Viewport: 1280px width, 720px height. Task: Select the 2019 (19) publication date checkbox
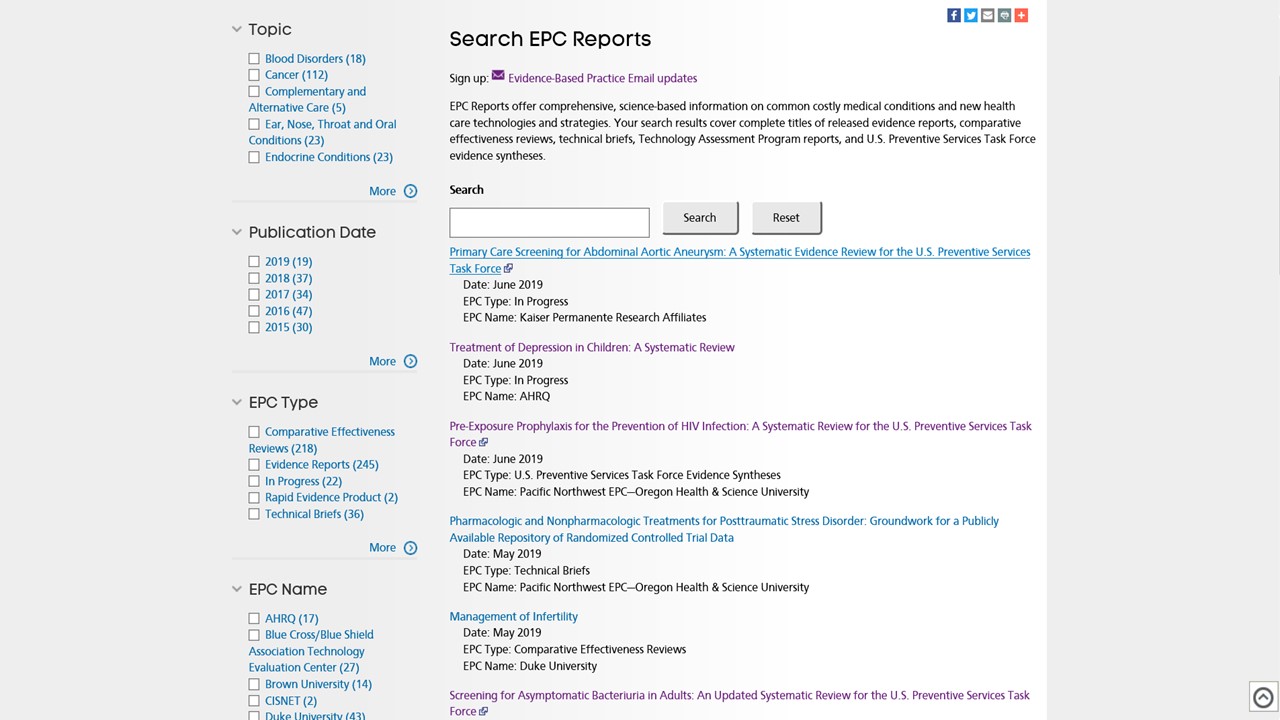click(254, 262)
